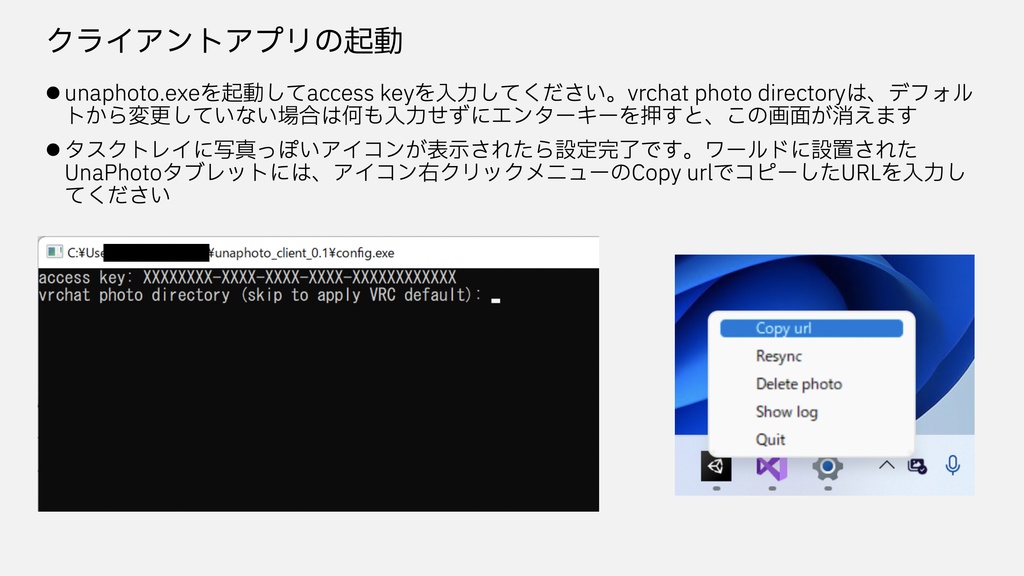
Task: Click the access key line in console
Action: click(248, 278)
